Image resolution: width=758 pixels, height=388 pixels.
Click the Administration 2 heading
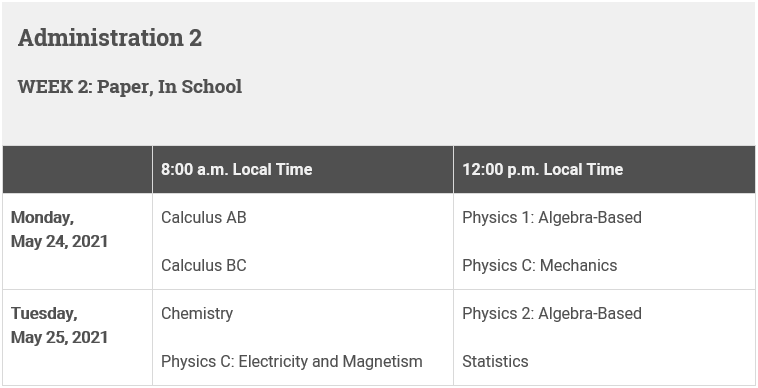[x=110, y=38]
